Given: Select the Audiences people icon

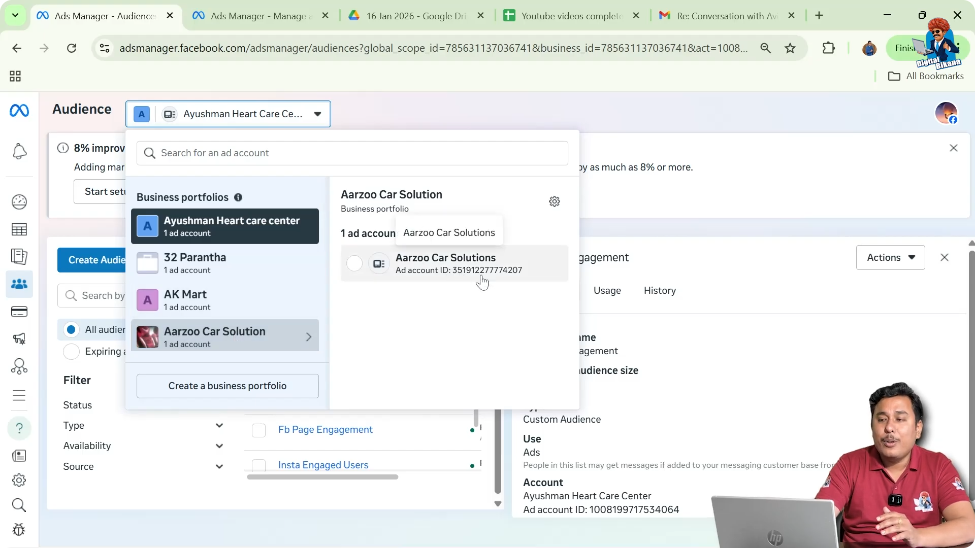Looking at the screenshot, I should [19, 284].
